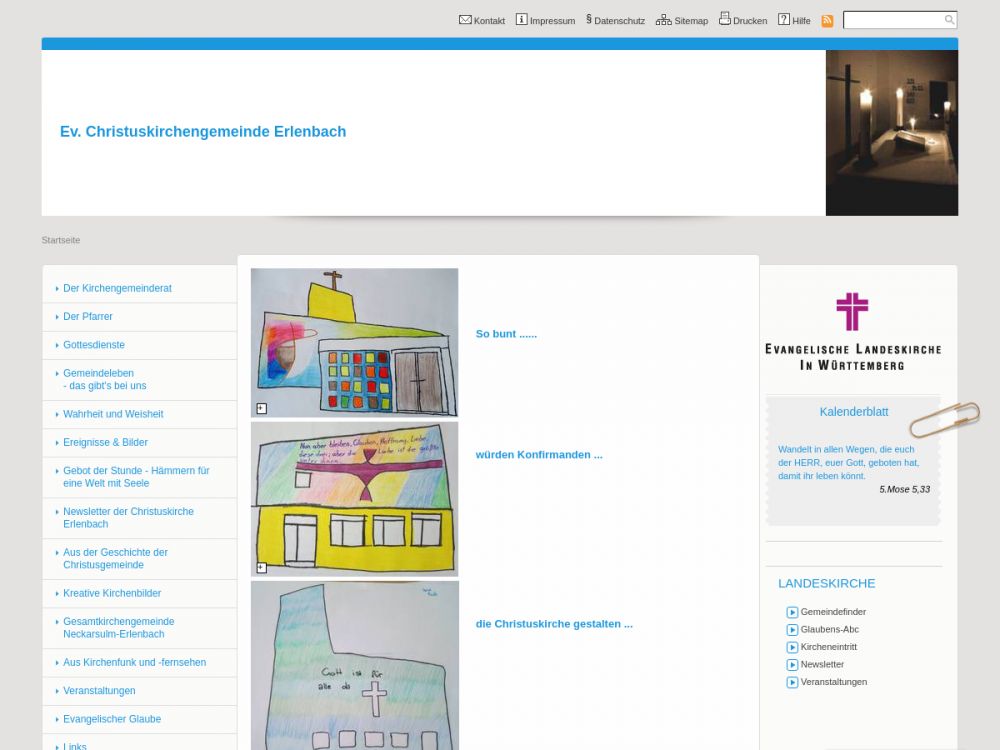Viewport: 1000px width, 750px height.
Task: Open Der Kirchengemeinderat menu item
Action: pos(117,288)
